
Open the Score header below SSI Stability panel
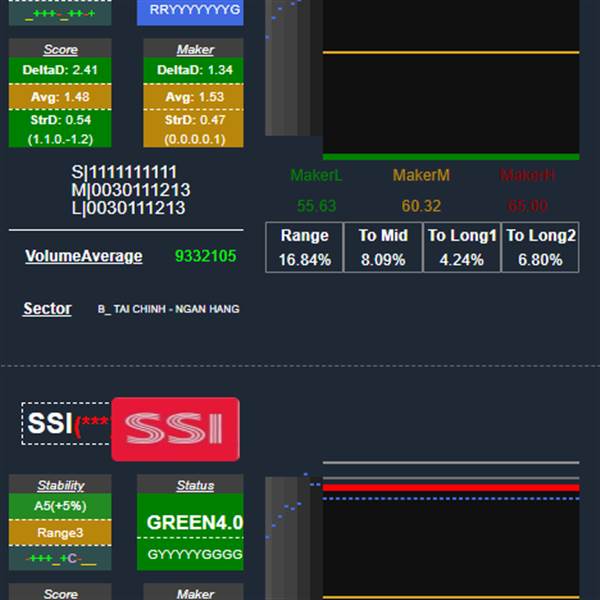point(60,594)
